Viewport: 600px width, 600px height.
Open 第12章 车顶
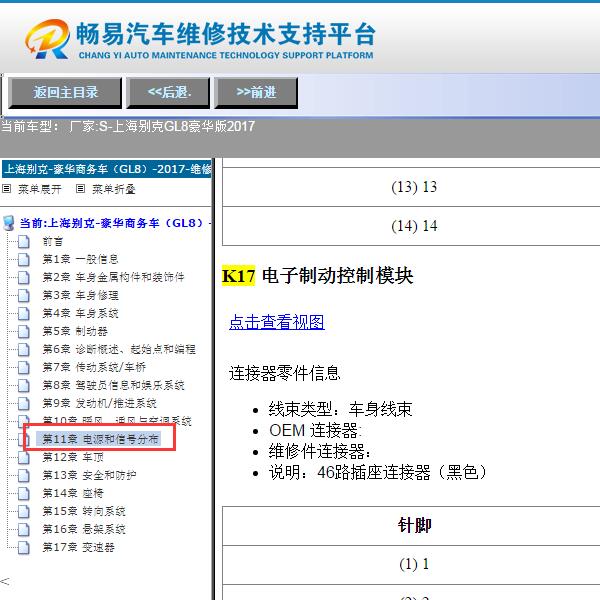point(73,457)
